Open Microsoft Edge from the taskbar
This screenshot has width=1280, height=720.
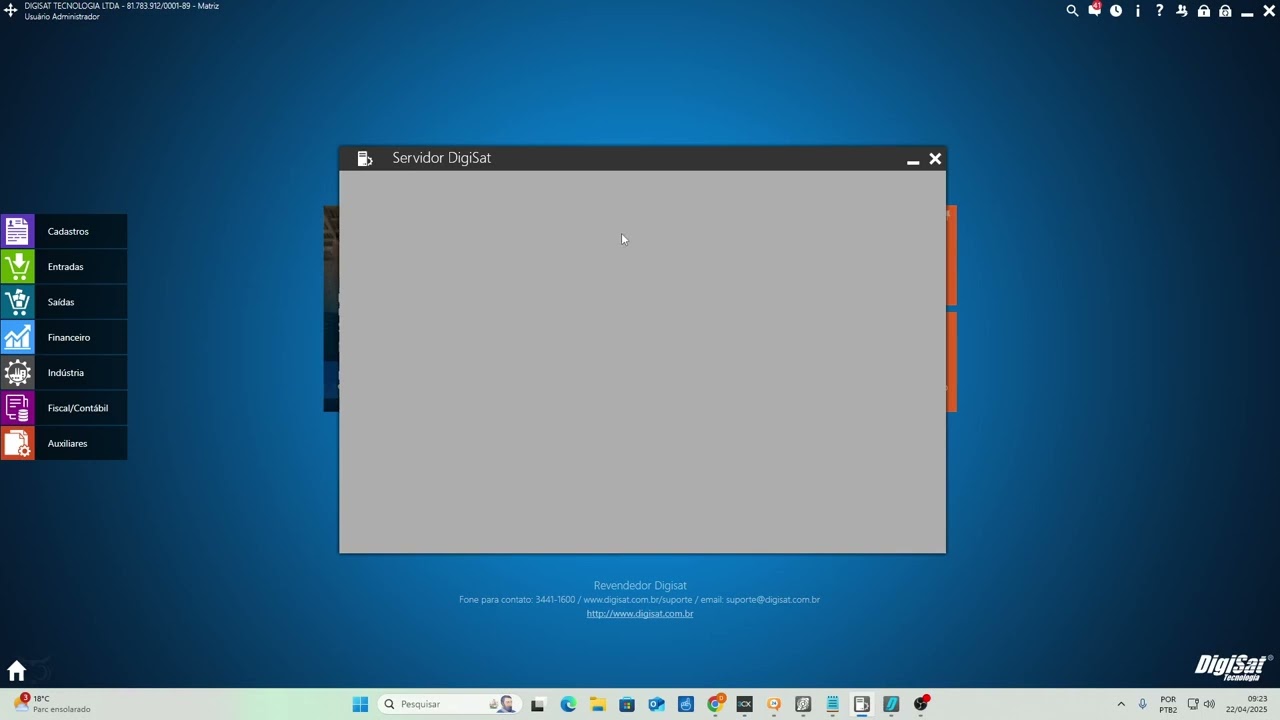568,704
